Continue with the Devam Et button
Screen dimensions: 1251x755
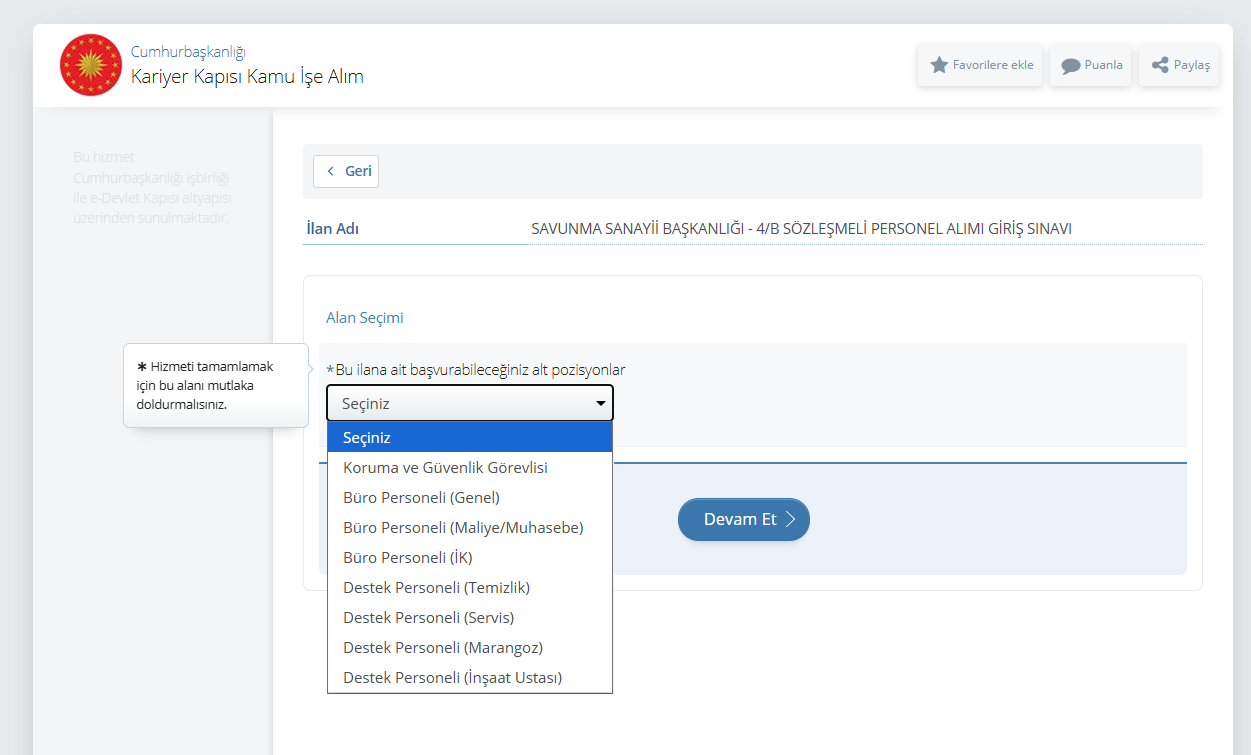click(744, 519)
